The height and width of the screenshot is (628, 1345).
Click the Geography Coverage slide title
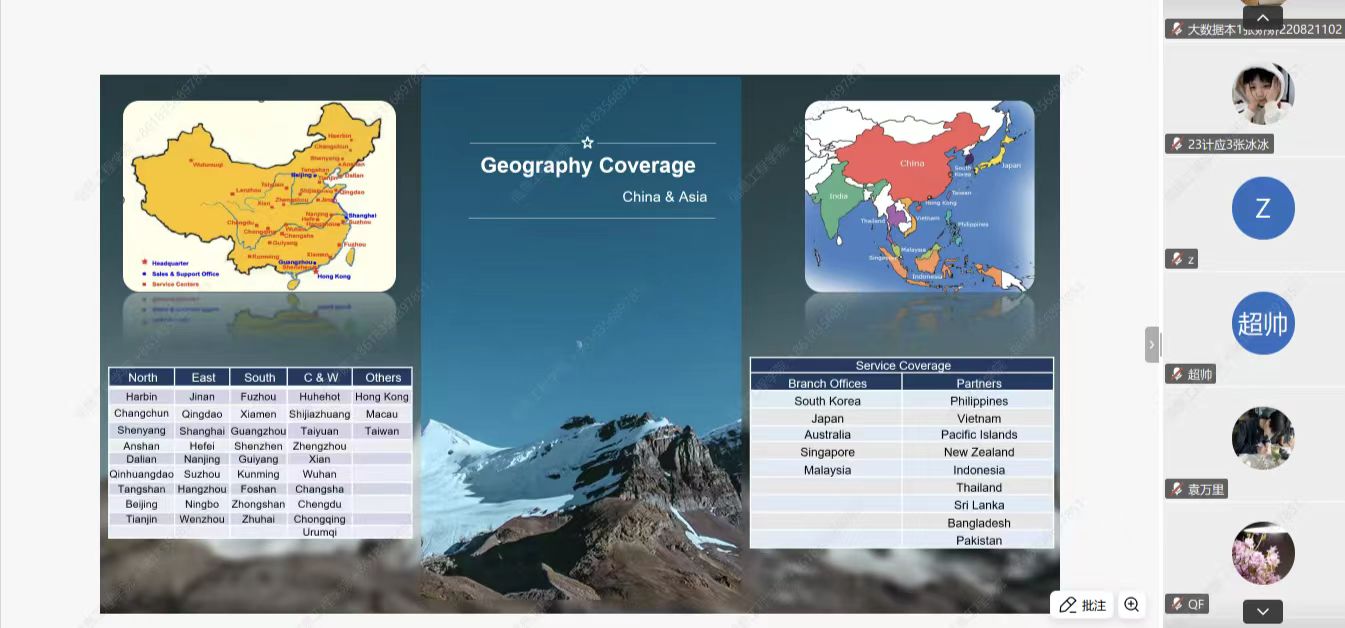[587, 166]
